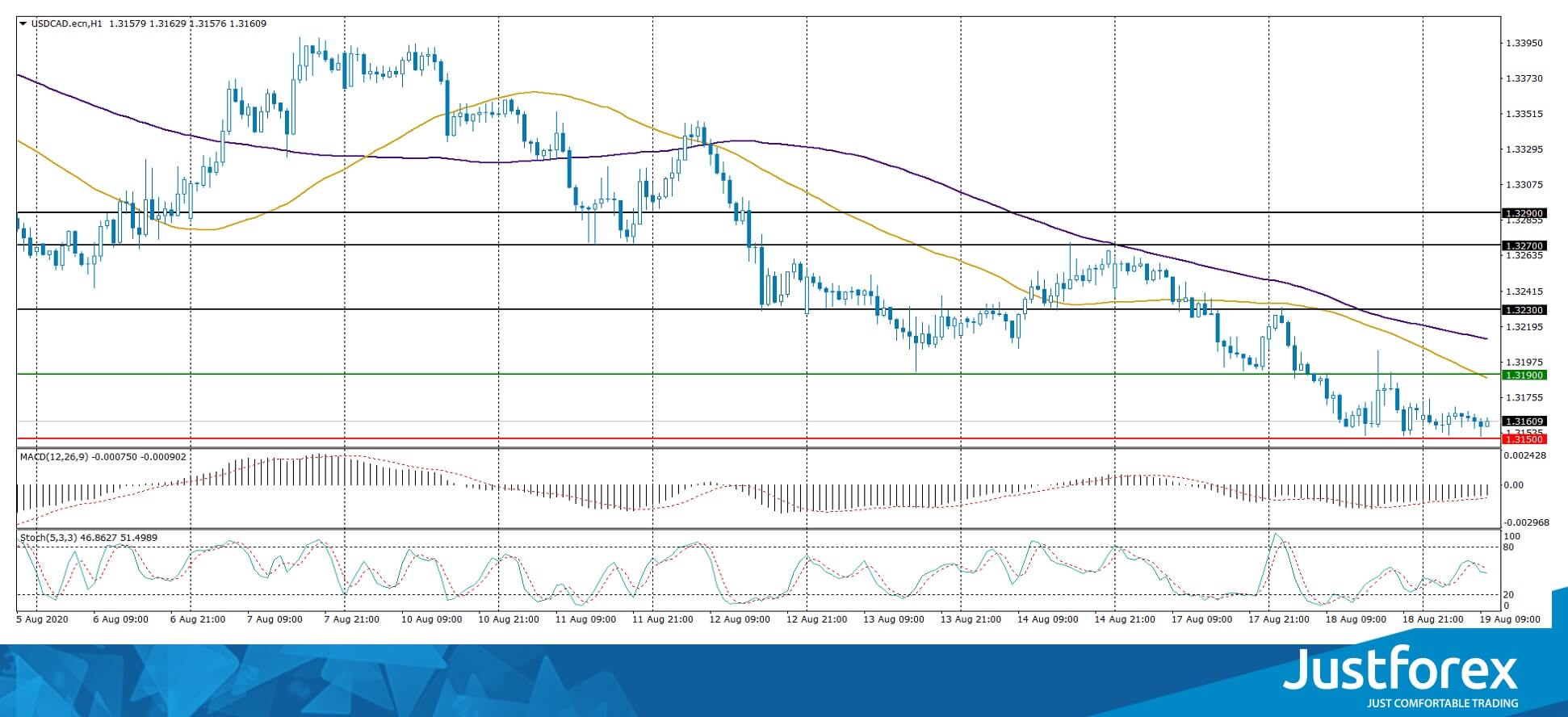Click the 13 Aug 21:00 time label

coord(971,620)
